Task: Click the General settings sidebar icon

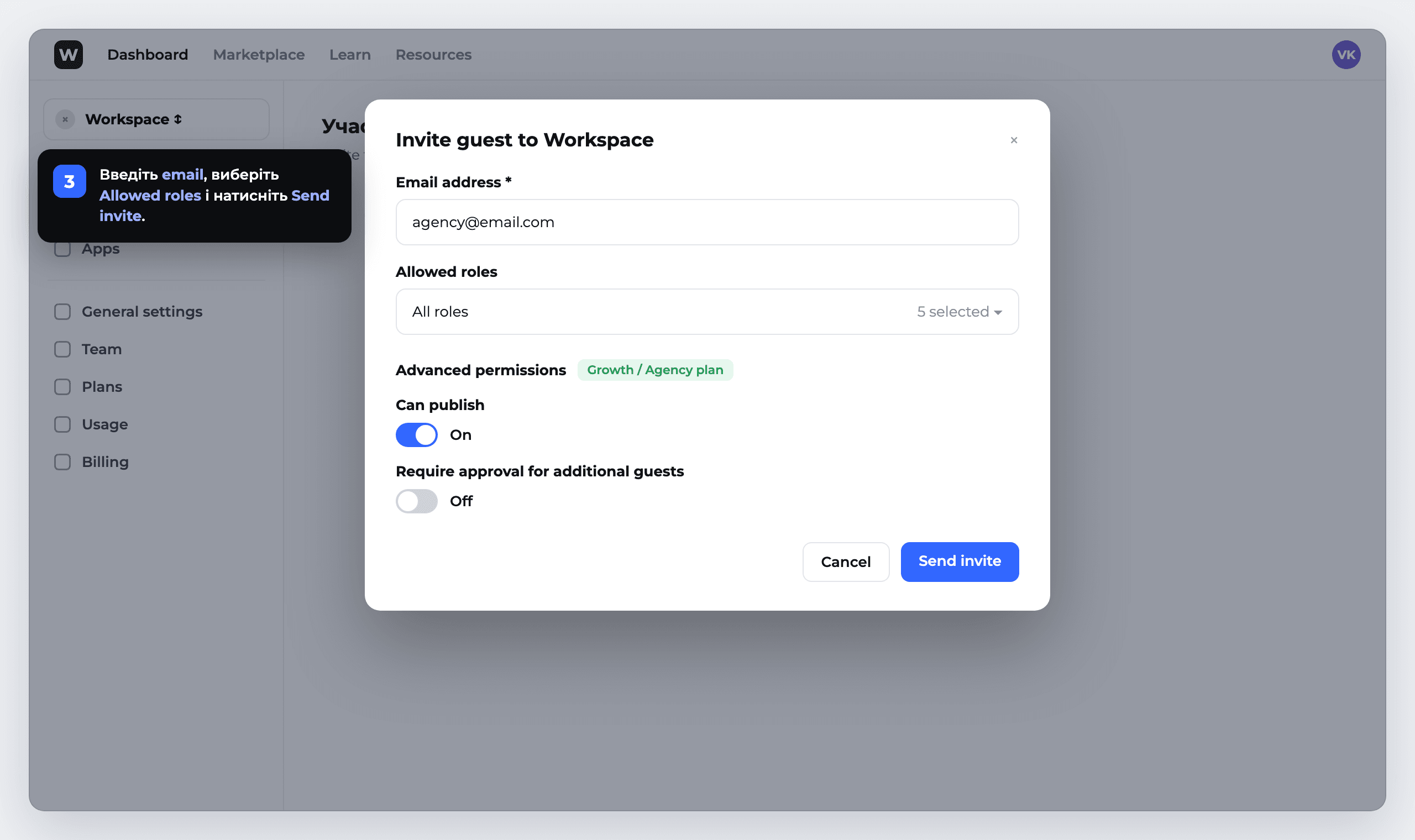Action: [62, 312]
